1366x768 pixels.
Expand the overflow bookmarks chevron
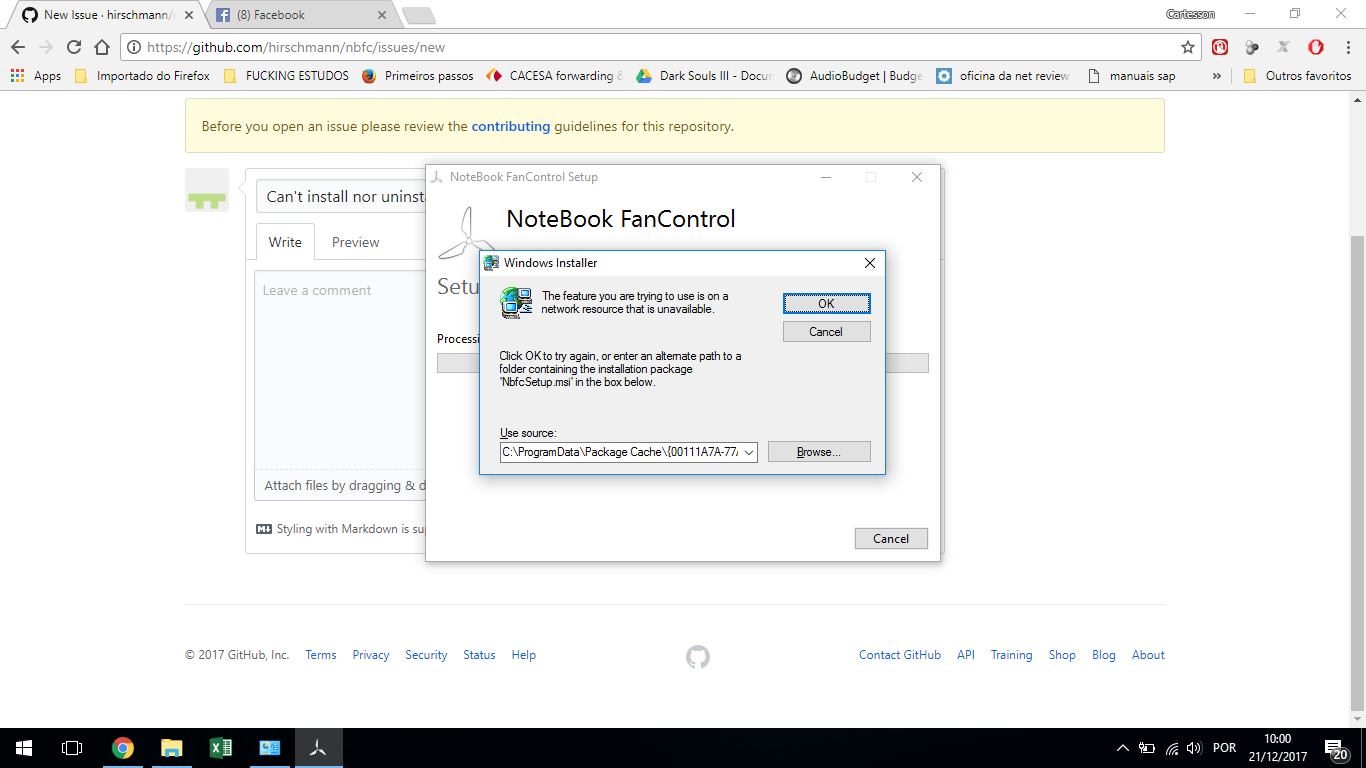[1218, 75]
